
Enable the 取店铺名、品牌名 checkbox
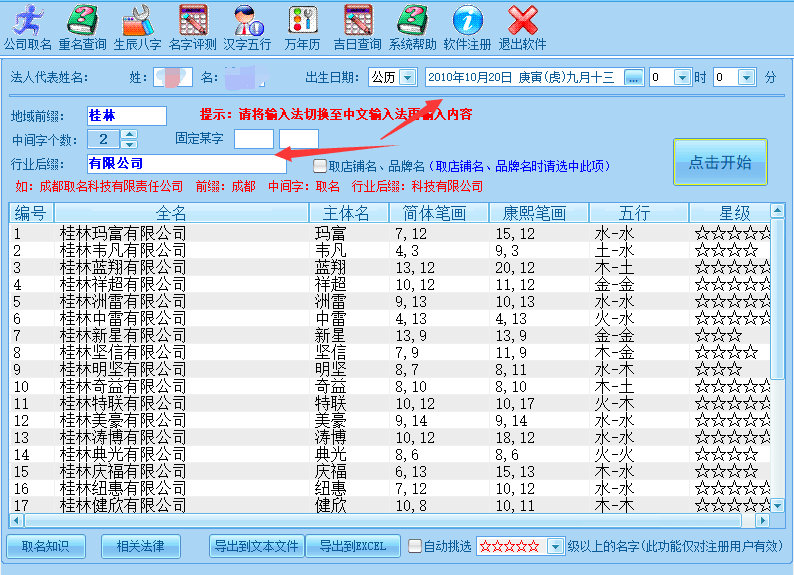click(320, 166)
